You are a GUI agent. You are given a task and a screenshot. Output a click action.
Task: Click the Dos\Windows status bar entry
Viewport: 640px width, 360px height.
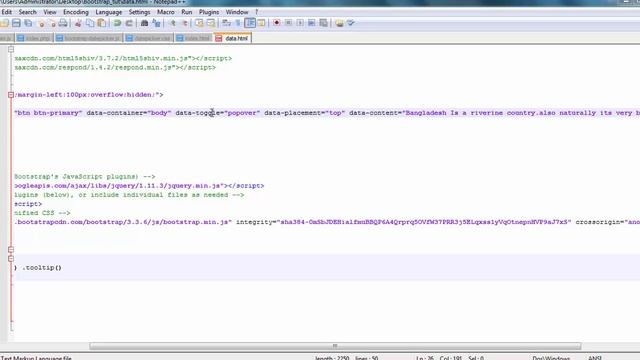(551, 358)
